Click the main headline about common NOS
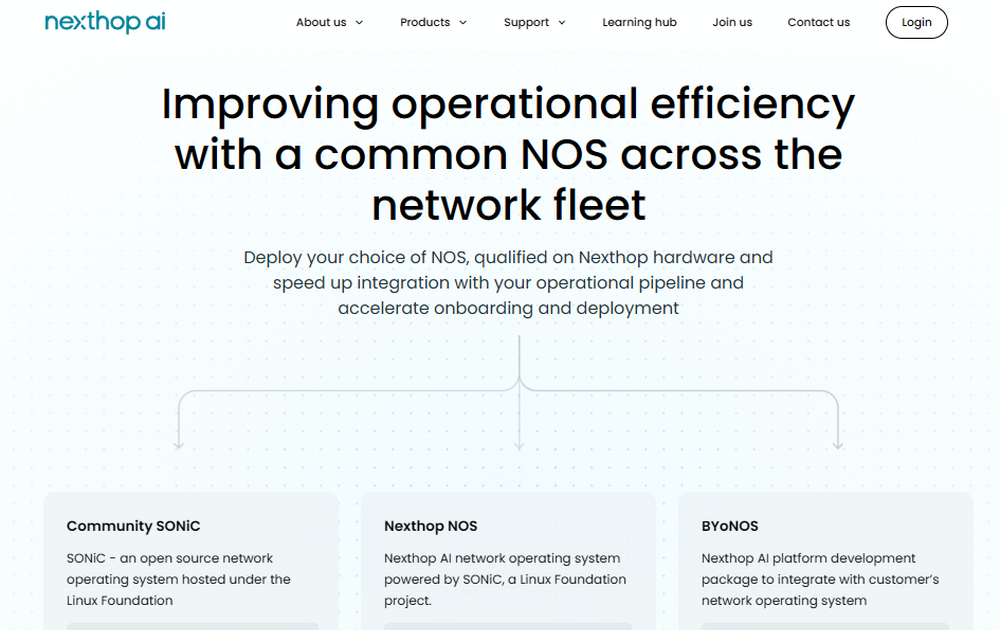Screen dimensions: 1000x630 [508, 154]
